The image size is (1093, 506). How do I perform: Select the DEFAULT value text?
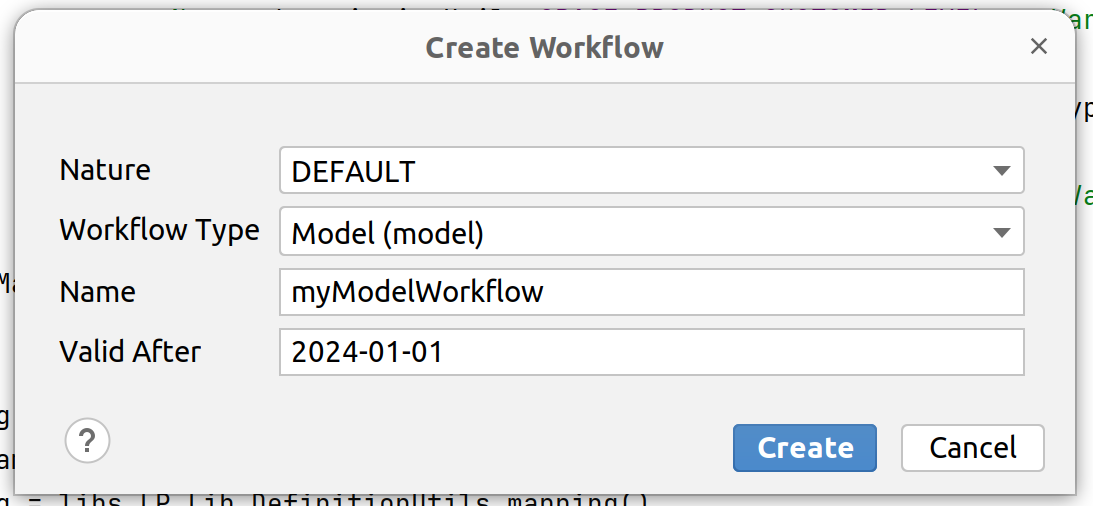(353, 172)
